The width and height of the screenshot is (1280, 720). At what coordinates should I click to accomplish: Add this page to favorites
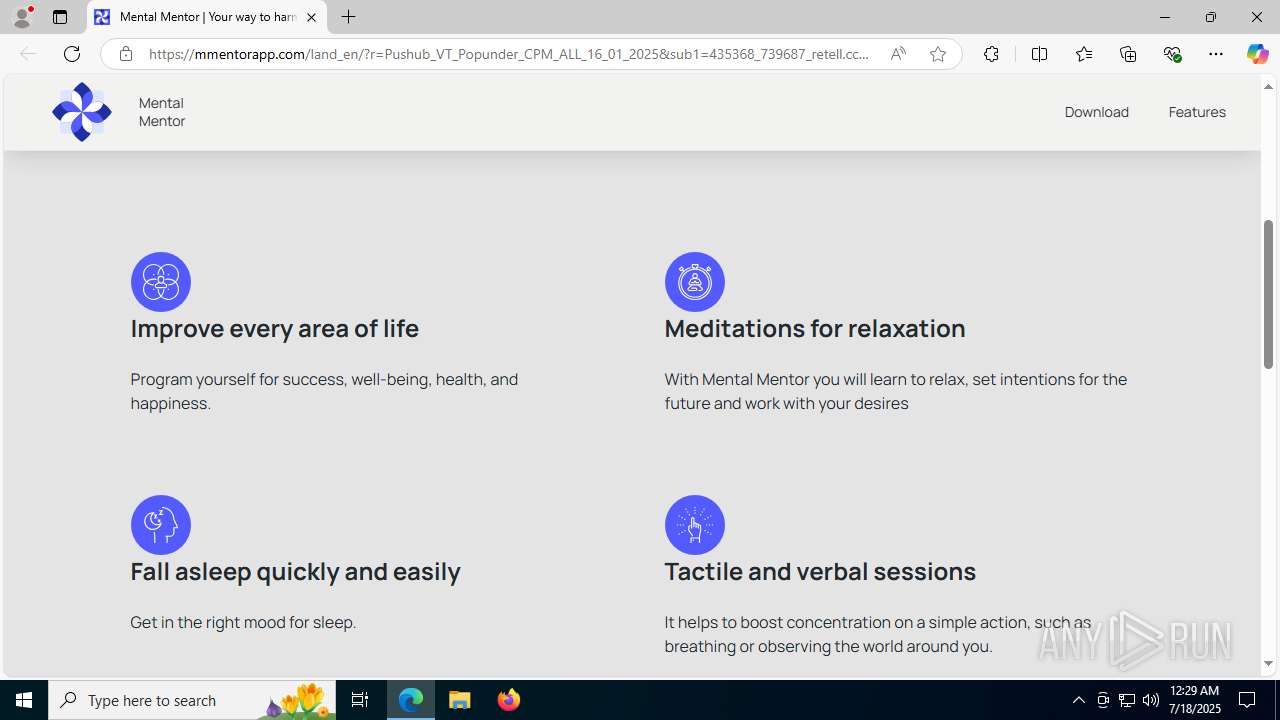click(x=938, y=54)
